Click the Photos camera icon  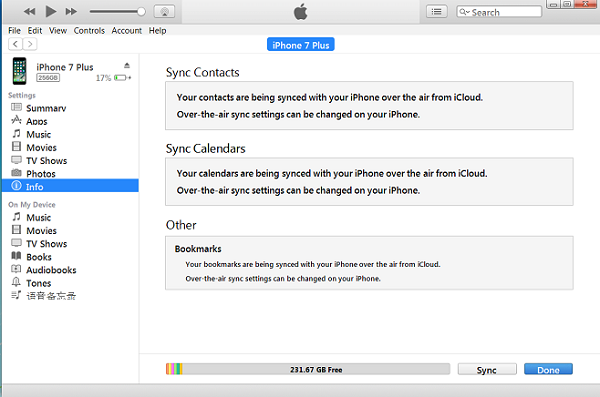click(16, 173)
